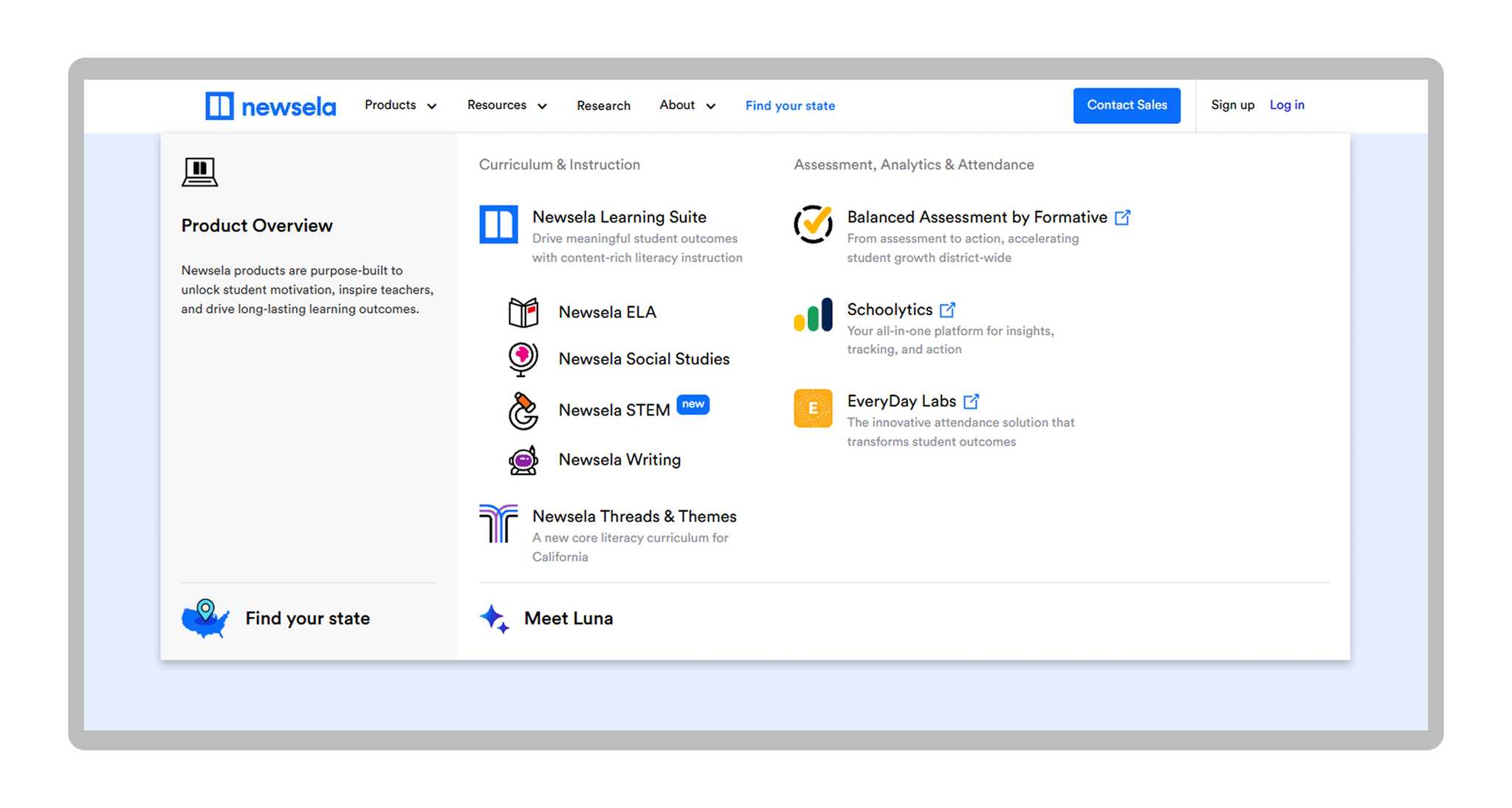Click the Threads & Themes T icon

[498, 523]
